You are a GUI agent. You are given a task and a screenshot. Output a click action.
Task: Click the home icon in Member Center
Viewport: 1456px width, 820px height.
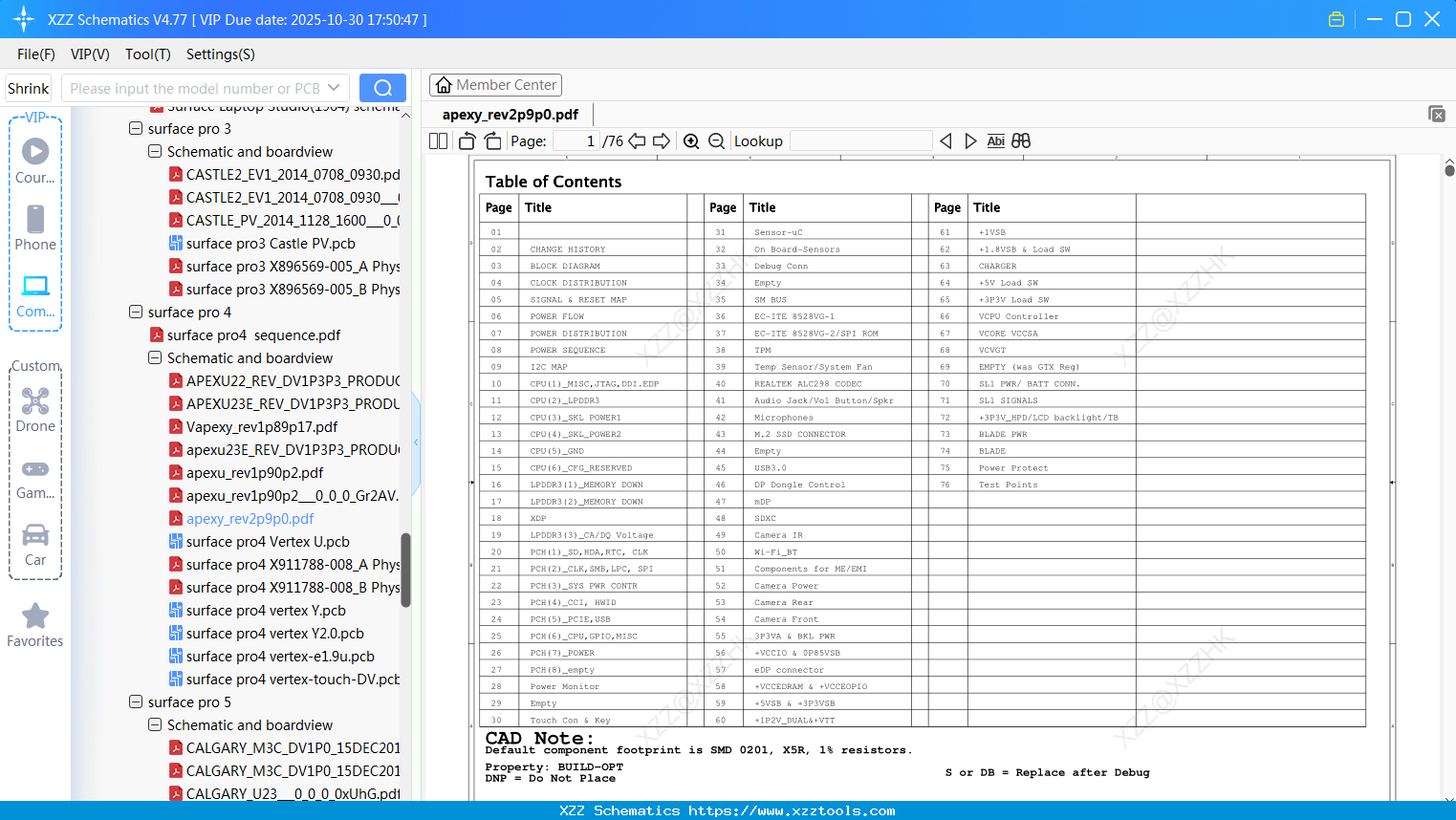tap(444, 85)
